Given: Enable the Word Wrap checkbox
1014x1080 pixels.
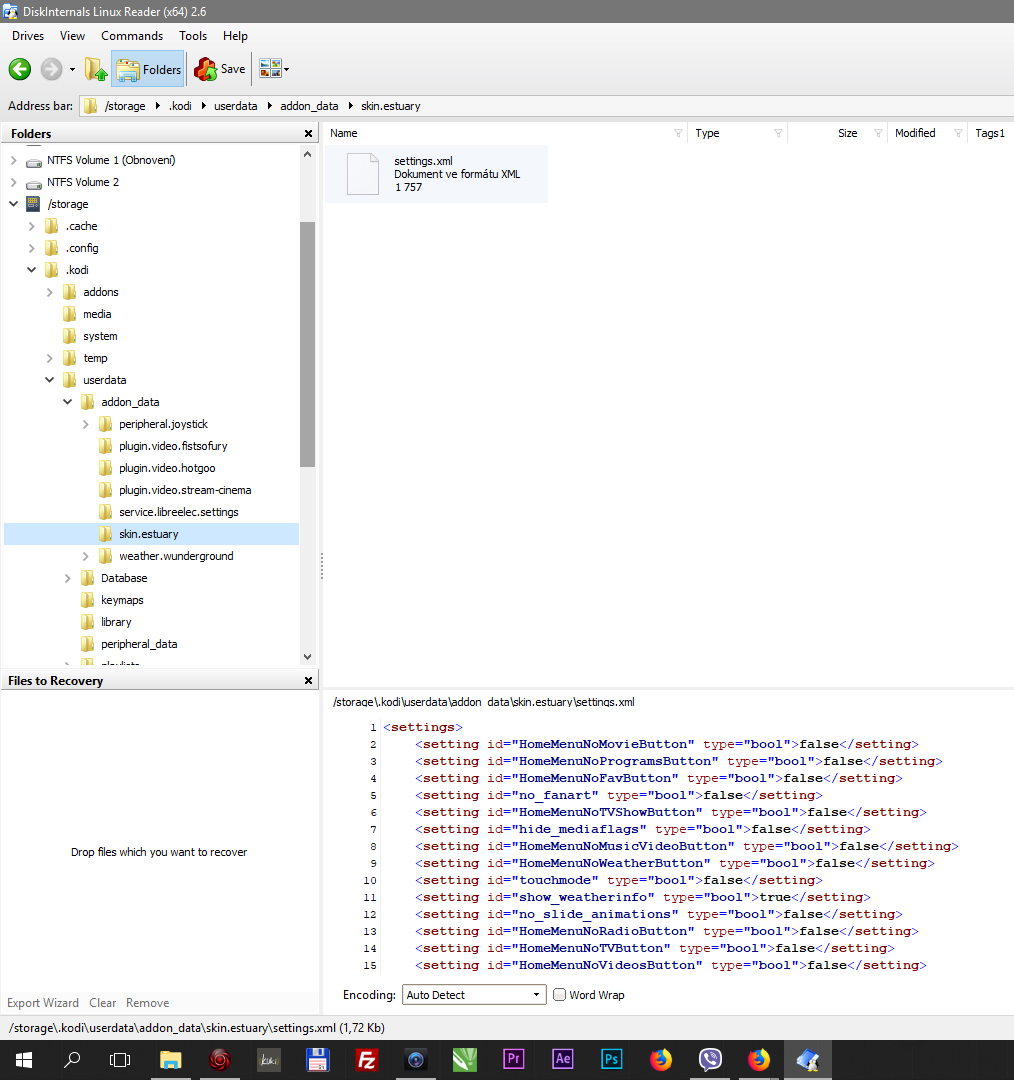Looking at the screenshot, I should [x=560, y=995].
